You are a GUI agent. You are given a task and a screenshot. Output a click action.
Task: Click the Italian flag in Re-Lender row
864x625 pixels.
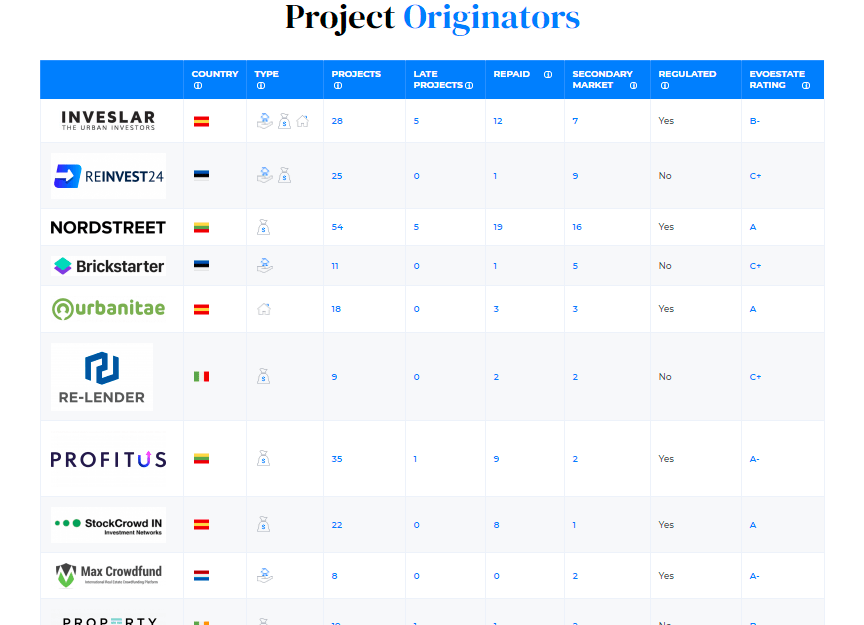(x=201, y=376)
